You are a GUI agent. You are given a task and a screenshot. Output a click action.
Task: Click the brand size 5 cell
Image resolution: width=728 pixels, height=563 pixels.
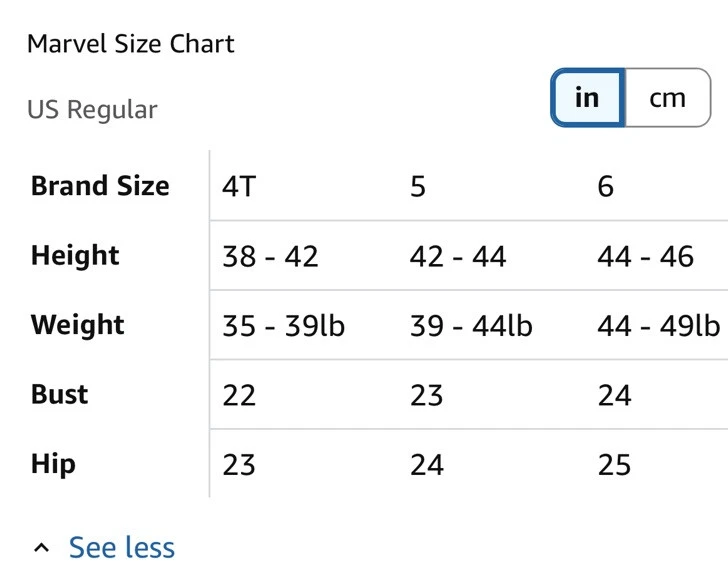point(418,187)
